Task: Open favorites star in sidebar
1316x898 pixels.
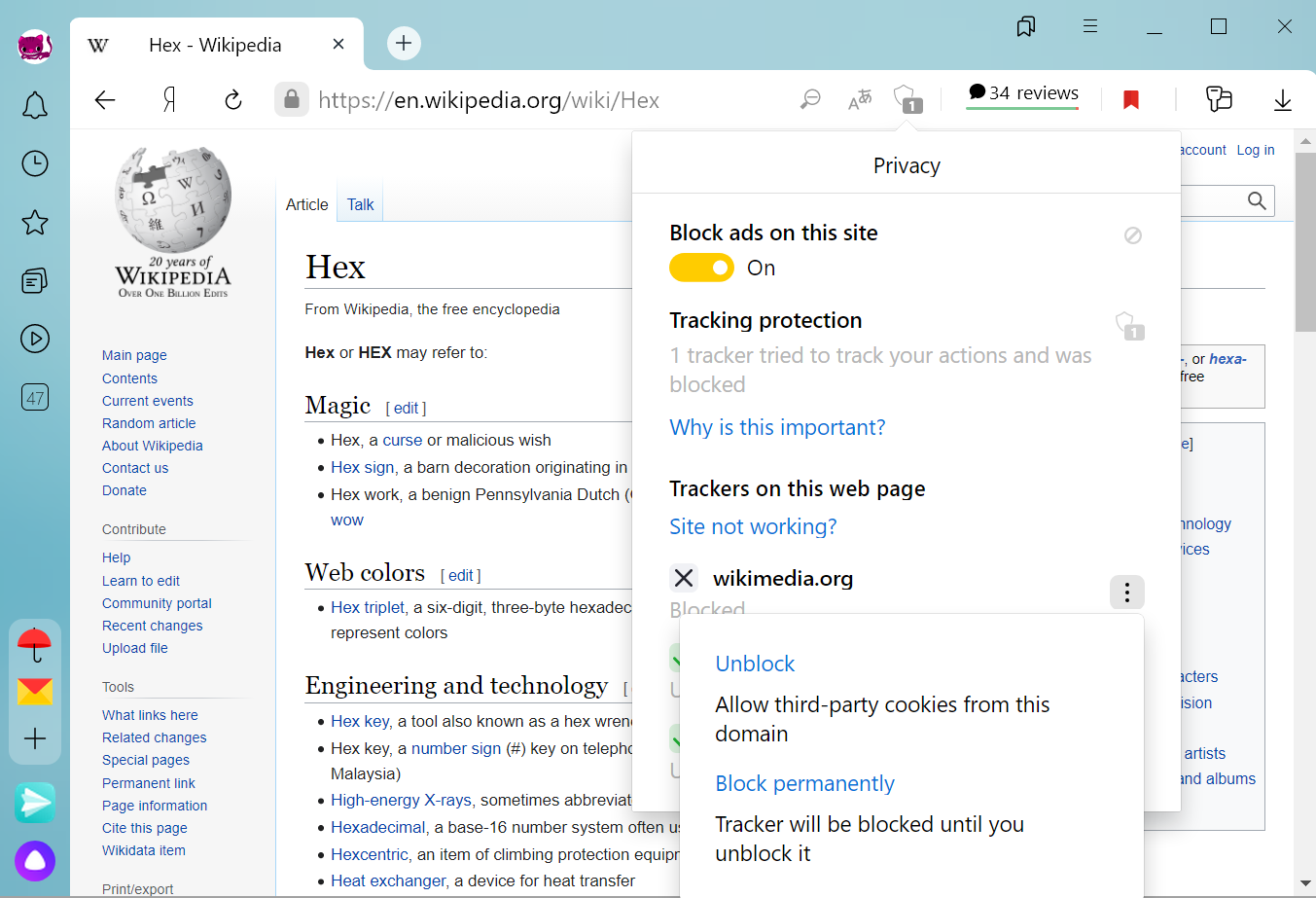Action: pyautogui.click(x=35, y=222)
